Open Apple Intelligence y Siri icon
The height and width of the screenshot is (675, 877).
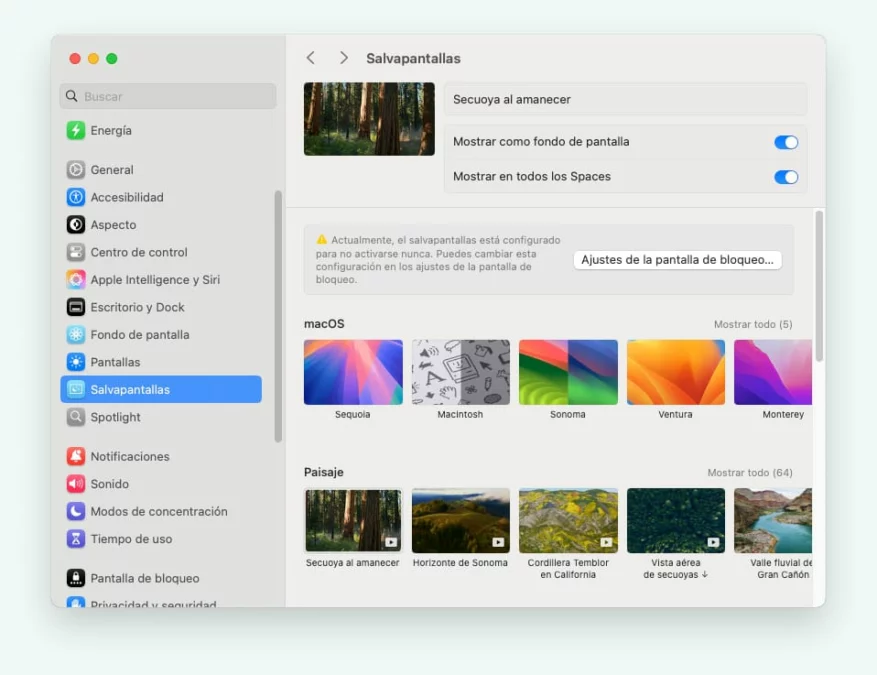tap(76, 280)
